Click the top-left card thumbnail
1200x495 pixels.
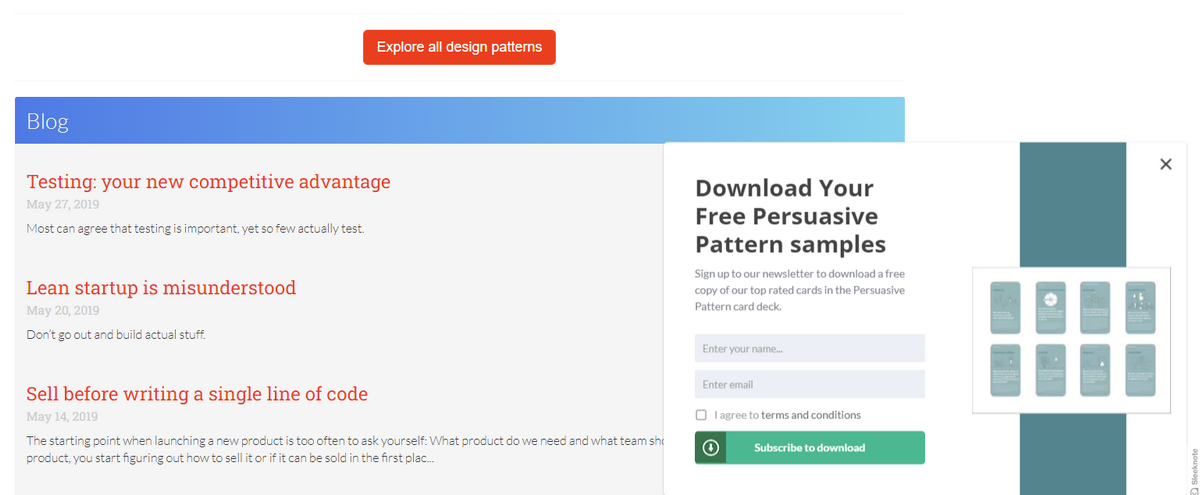(1005, 307)
